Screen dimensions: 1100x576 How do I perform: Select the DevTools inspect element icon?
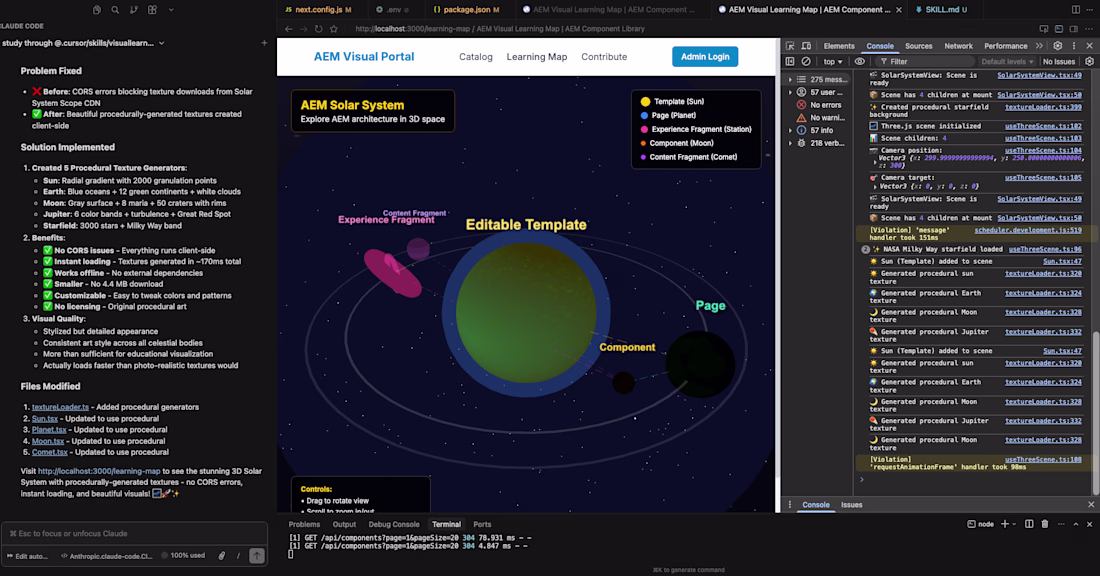pos(791,46)
